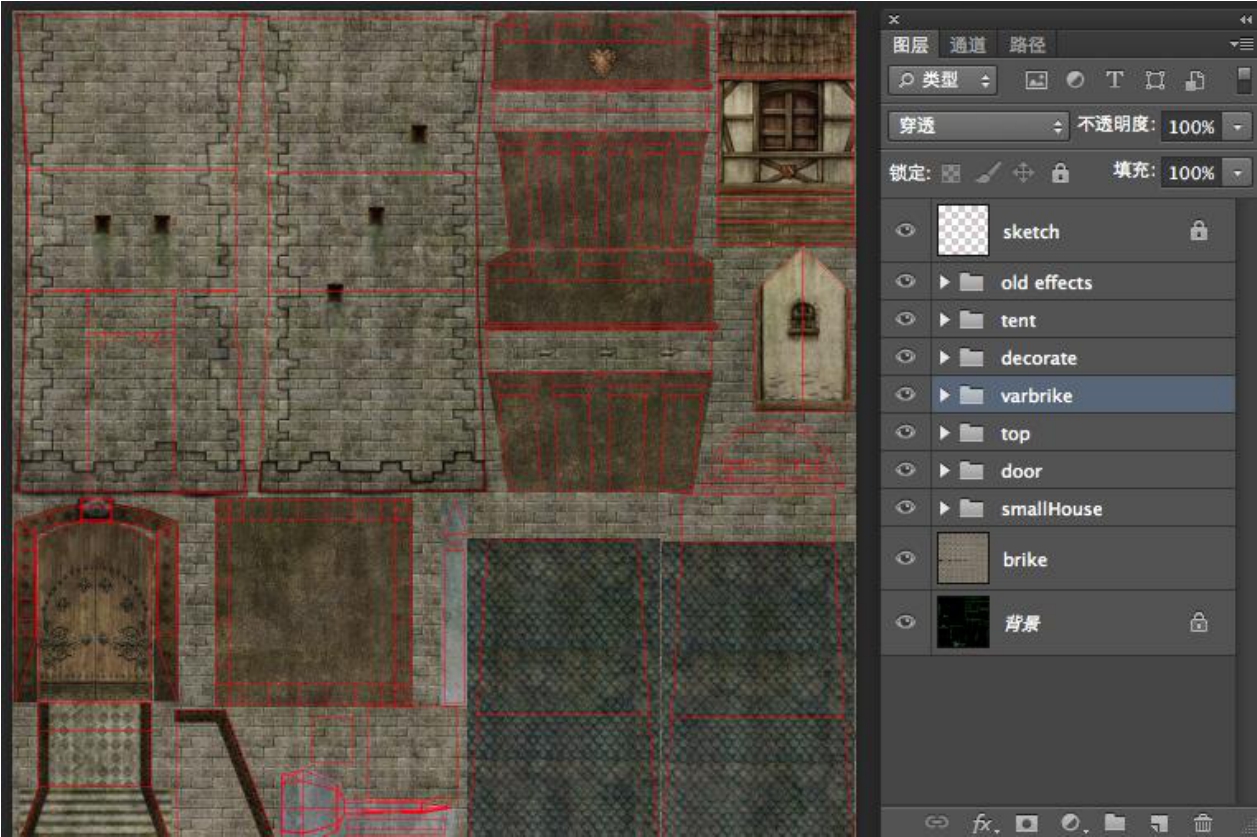1257x837 pixels.
Task: Open the fx layer style menu
Action: point(984,822)
